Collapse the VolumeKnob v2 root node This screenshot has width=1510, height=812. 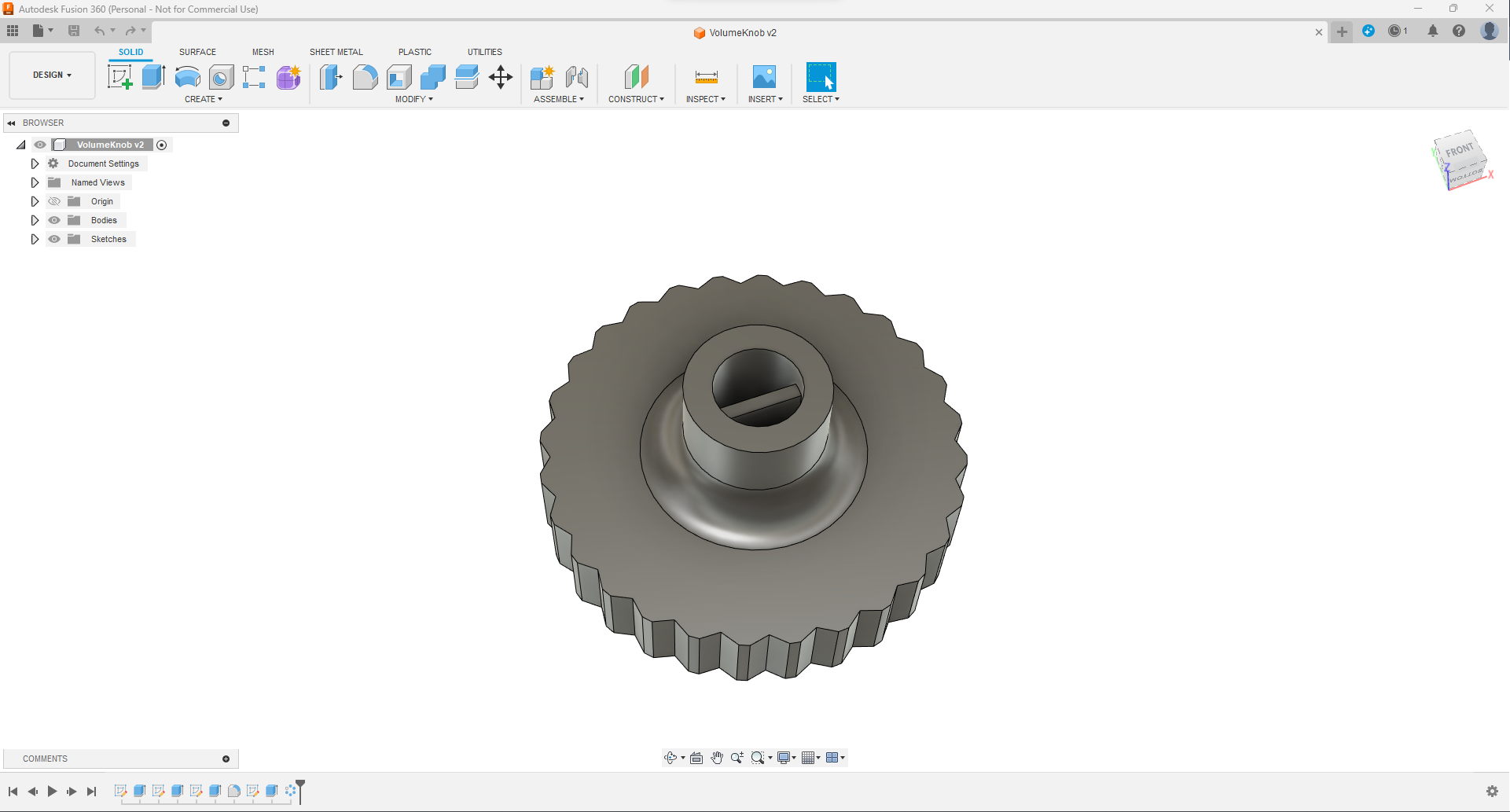[x=21, y=145]
